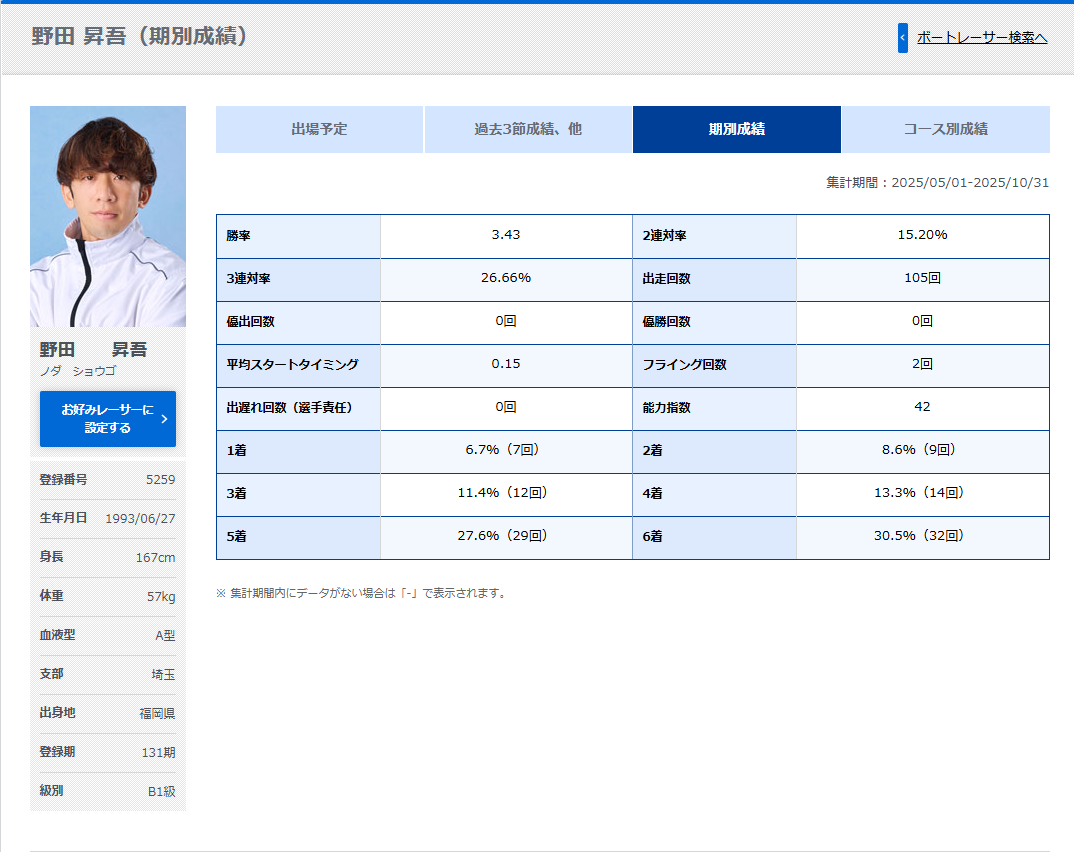Select the 期別成績 tab
Viewport: 1074px width, 852px height.
pos(737,129)
